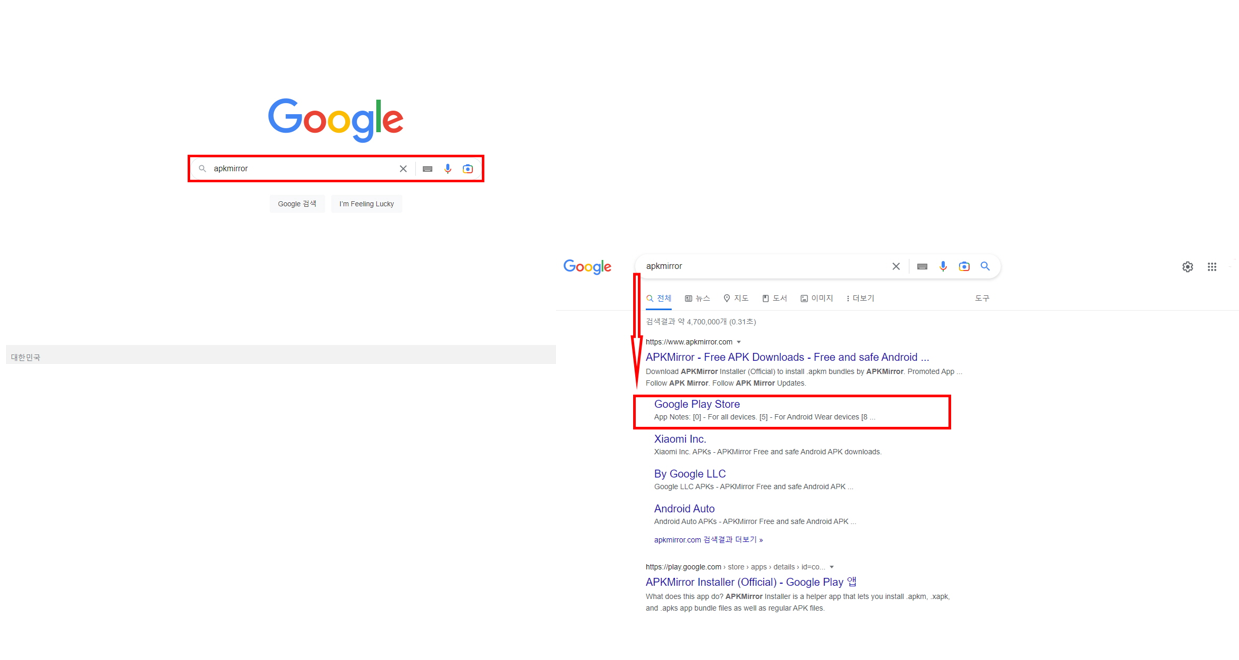Select the 전체 tab
1239x660 pixels.
pos(659,298)
